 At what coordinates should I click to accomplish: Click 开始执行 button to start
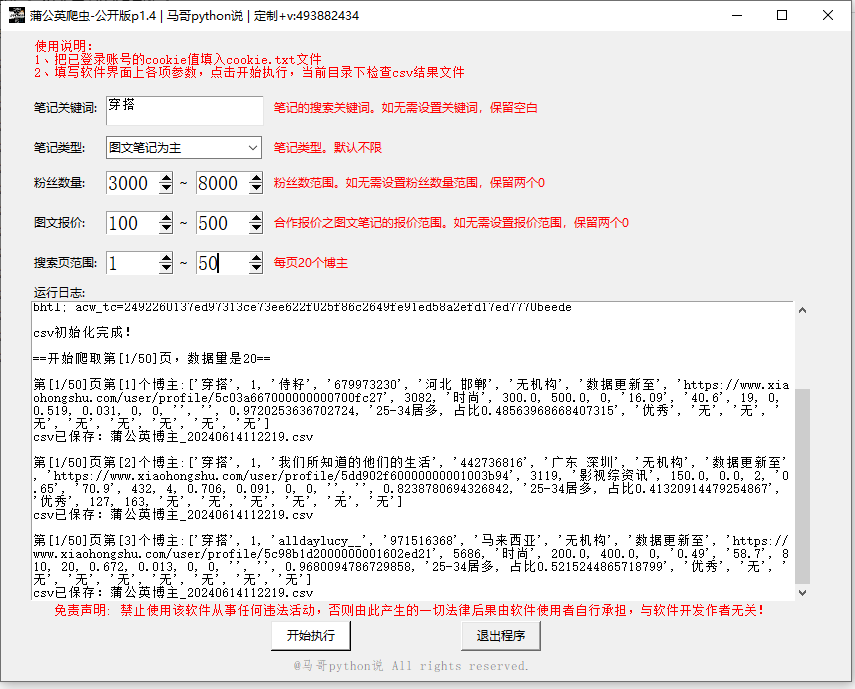coord(311,636)
